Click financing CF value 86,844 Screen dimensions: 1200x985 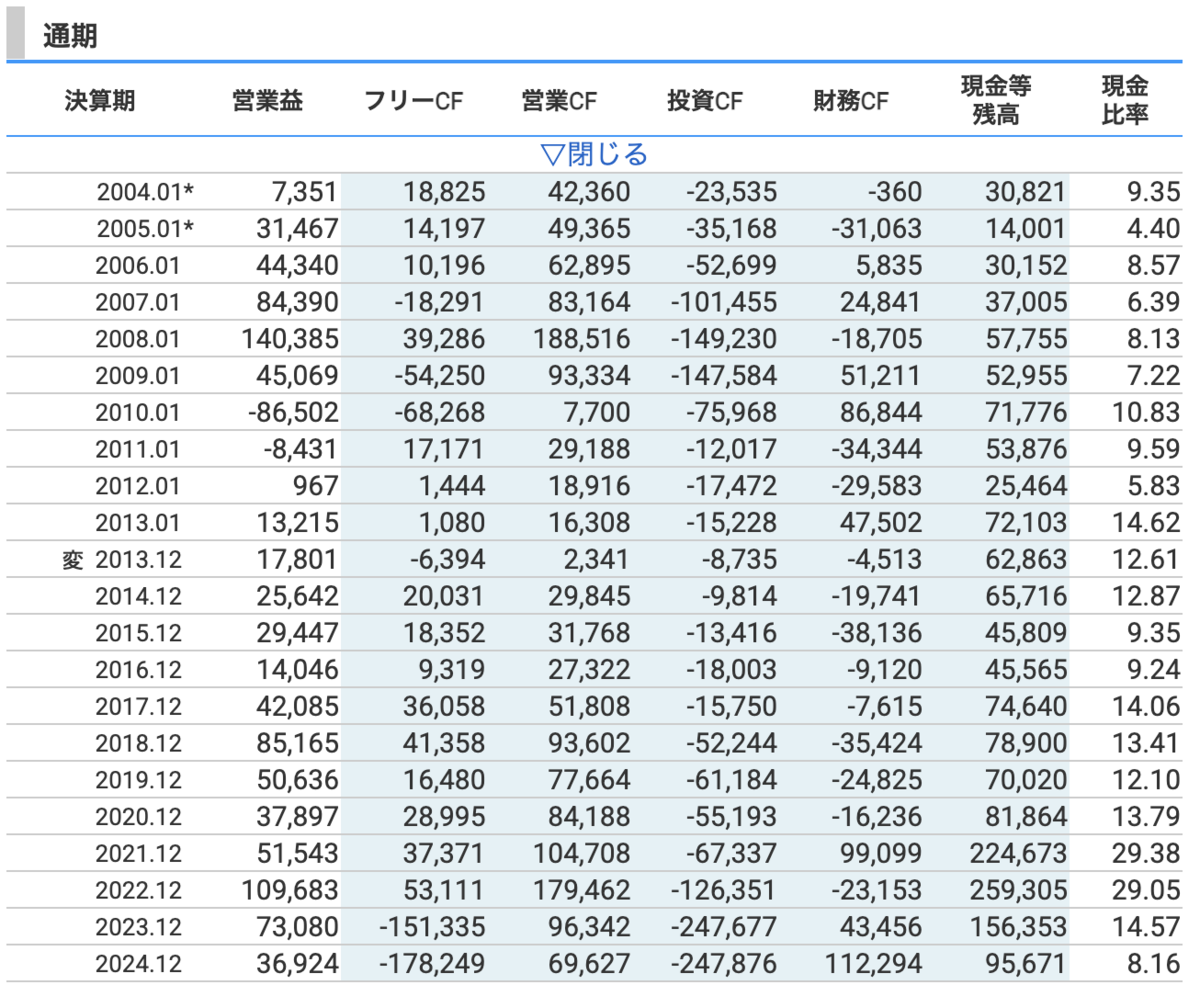[x=881, y=412]
